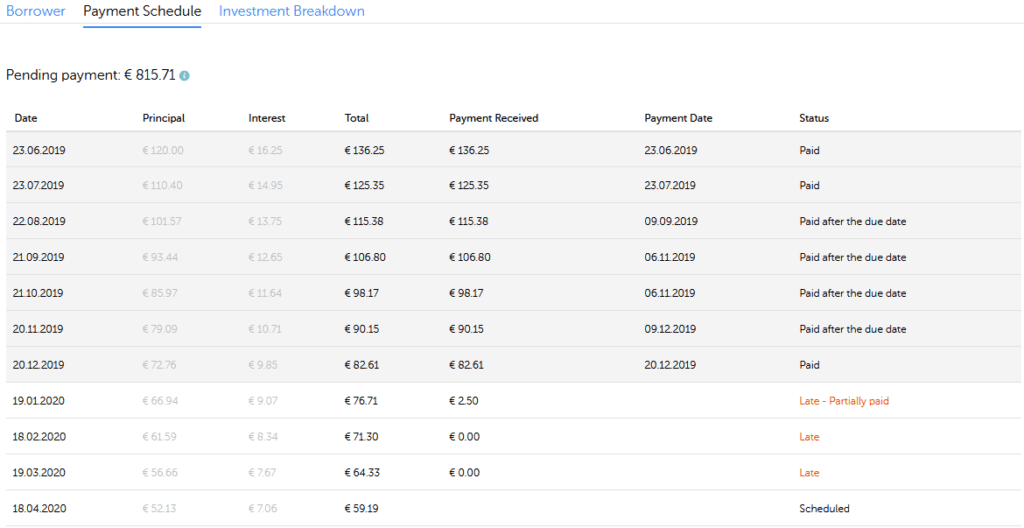
Task: Select the 19.03.2020 due date cell
Action: pyautogui.click(x=39, y=472)
